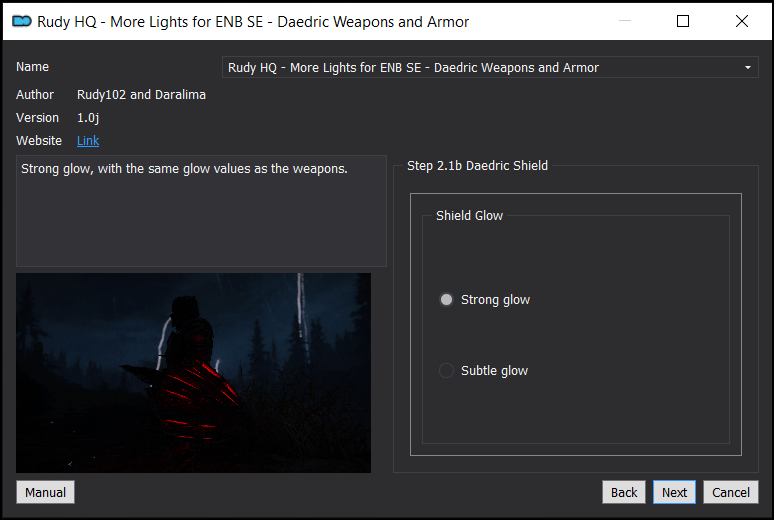This screenshot has width=774, height=520.
Task: Close the installer window
Action: [742, 21]
